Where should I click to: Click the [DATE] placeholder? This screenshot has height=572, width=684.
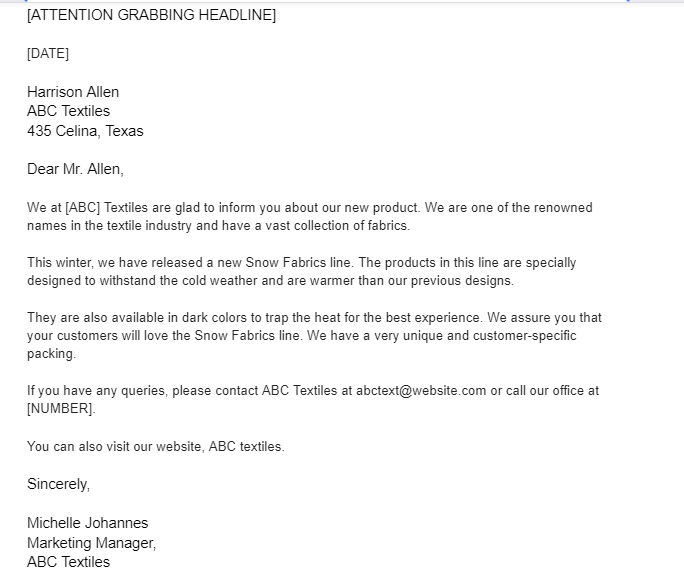tap(48, 54)
